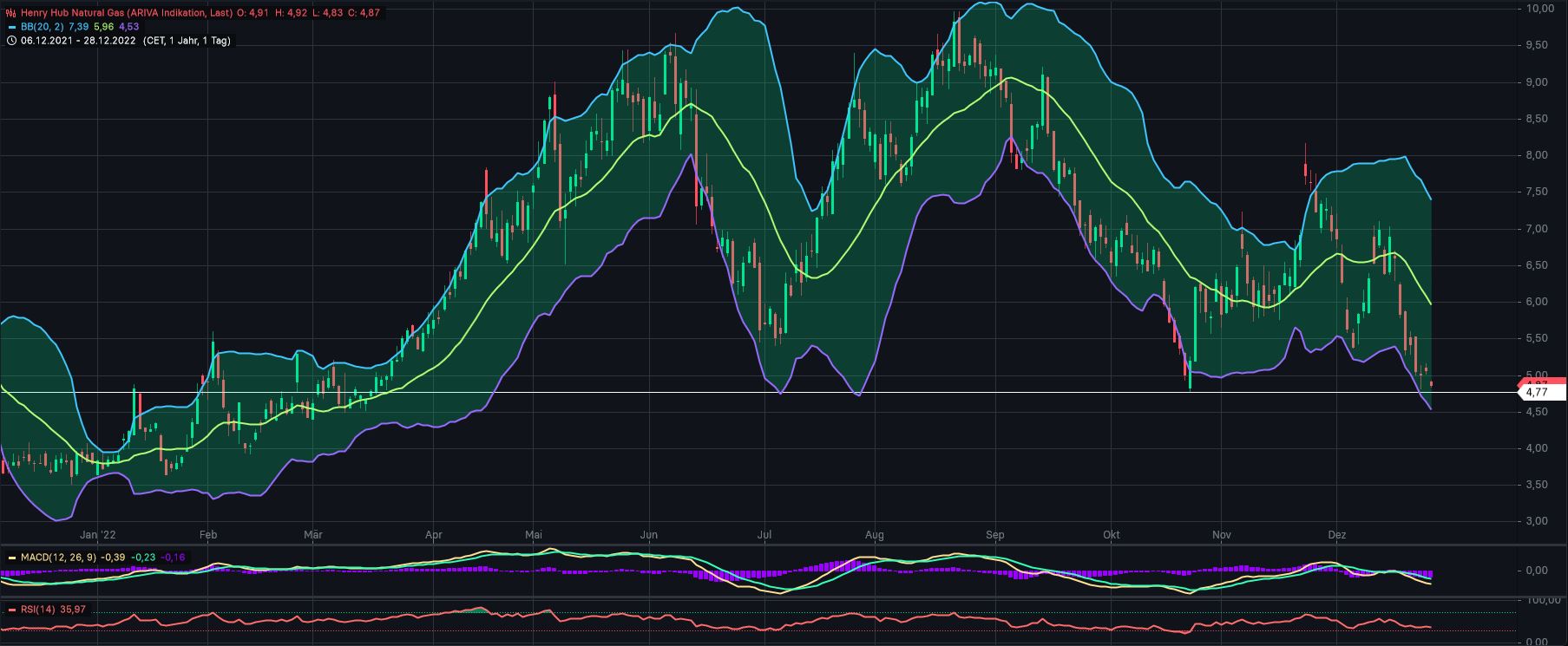This screenshot has height=646, width=1568.
Task: Click the Dez label on time axis
Action: [x=1336, y=535]
